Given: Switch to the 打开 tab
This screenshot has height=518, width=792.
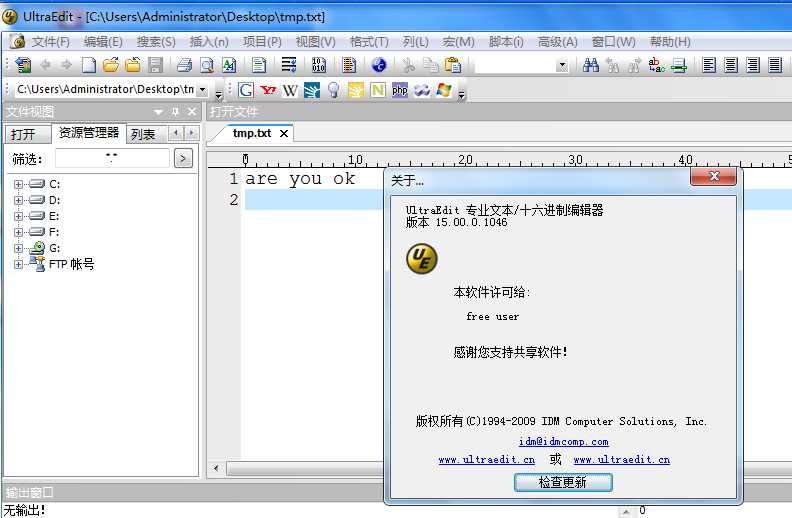Looking at the screenshot, I should point(27,134).
